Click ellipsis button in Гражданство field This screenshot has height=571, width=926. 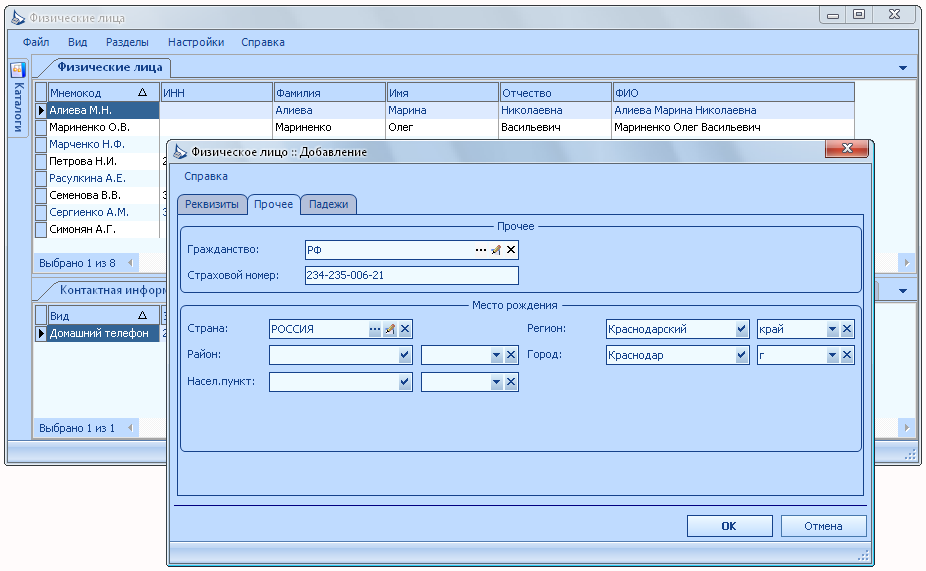(x=481, y=250)
